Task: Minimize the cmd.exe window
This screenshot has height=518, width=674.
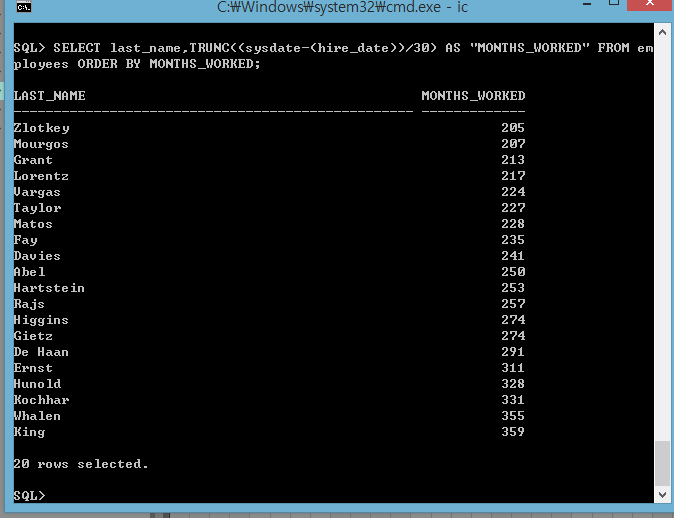Action: click(587, 4)
